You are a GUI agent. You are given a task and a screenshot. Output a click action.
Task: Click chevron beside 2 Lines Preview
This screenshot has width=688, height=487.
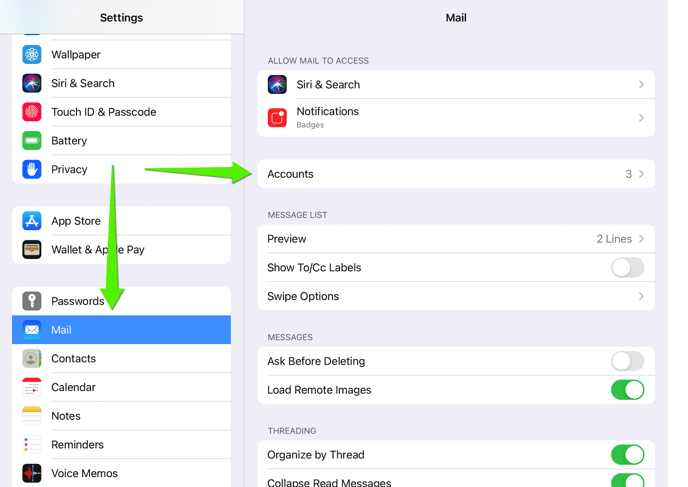[x=641, y=239]
